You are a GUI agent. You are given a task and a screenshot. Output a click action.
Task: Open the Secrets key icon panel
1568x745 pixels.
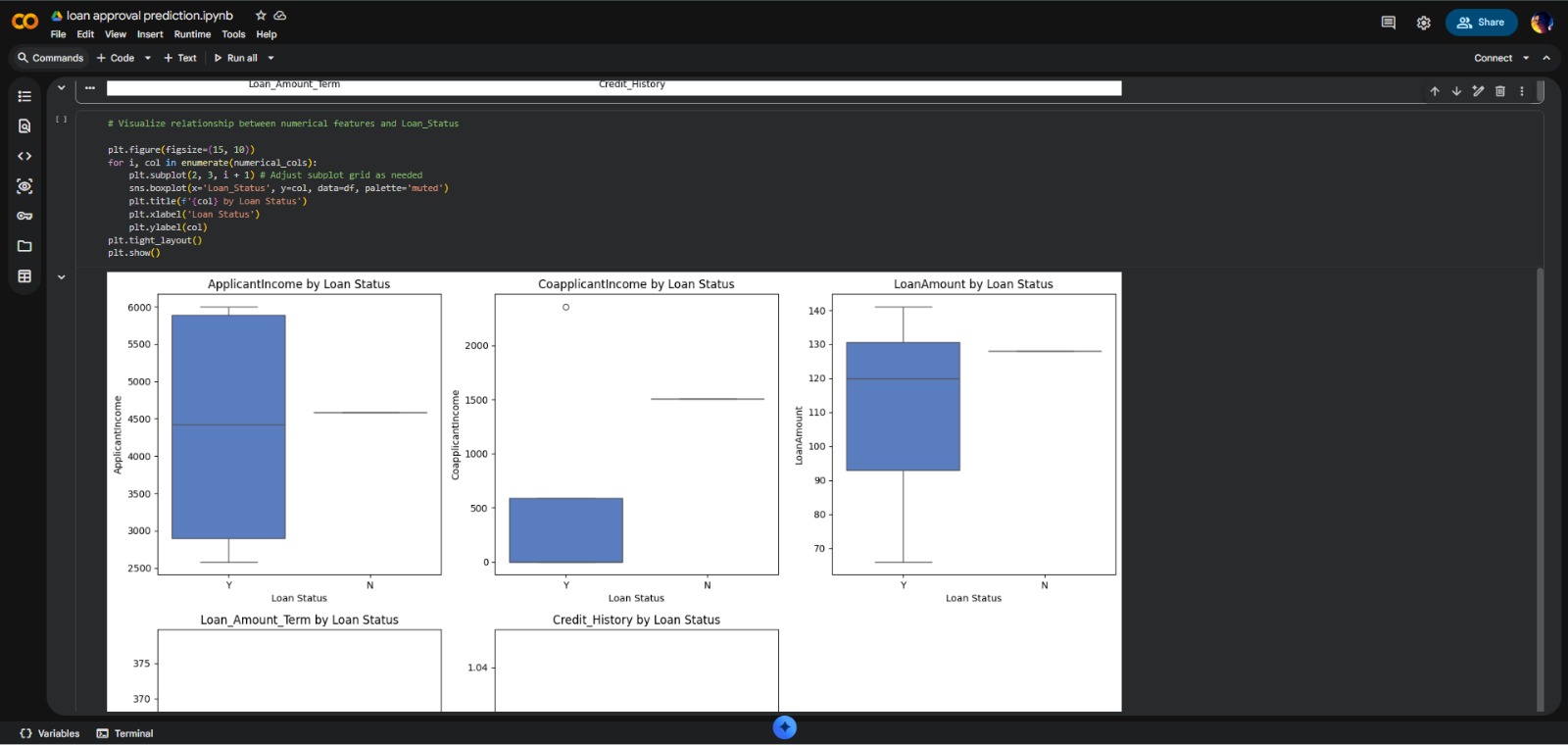24,216
